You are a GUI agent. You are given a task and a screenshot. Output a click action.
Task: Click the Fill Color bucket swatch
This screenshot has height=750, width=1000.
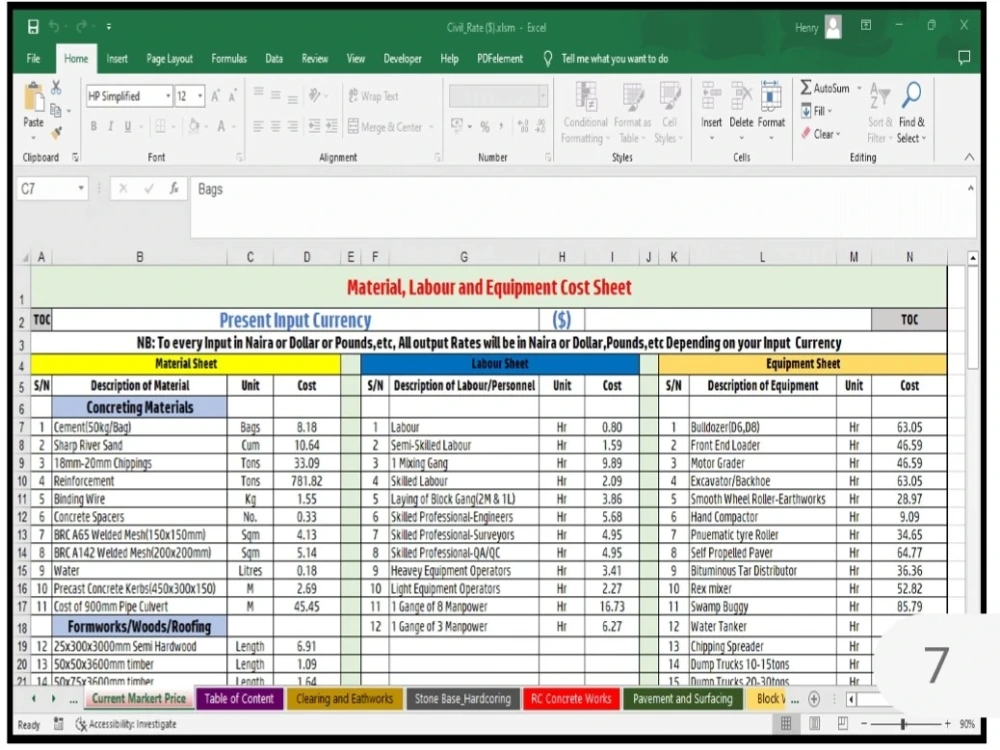tap(194, 126)
